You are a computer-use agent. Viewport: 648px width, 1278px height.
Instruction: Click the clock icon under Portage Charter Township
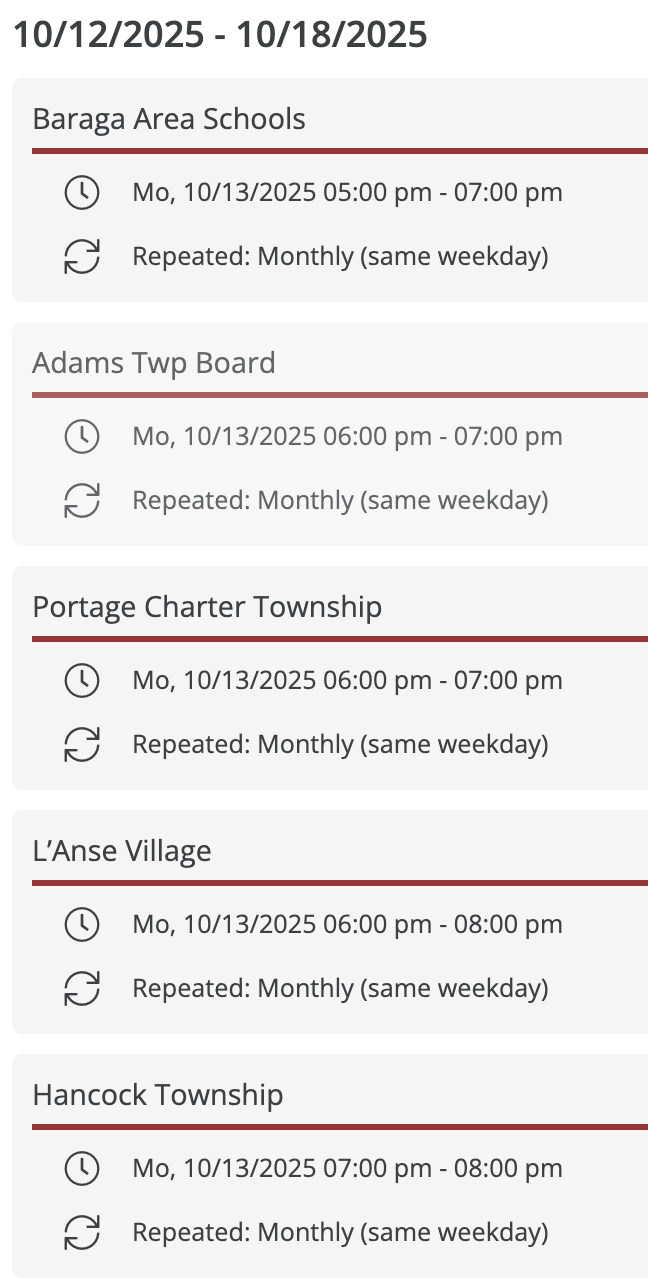82,680
